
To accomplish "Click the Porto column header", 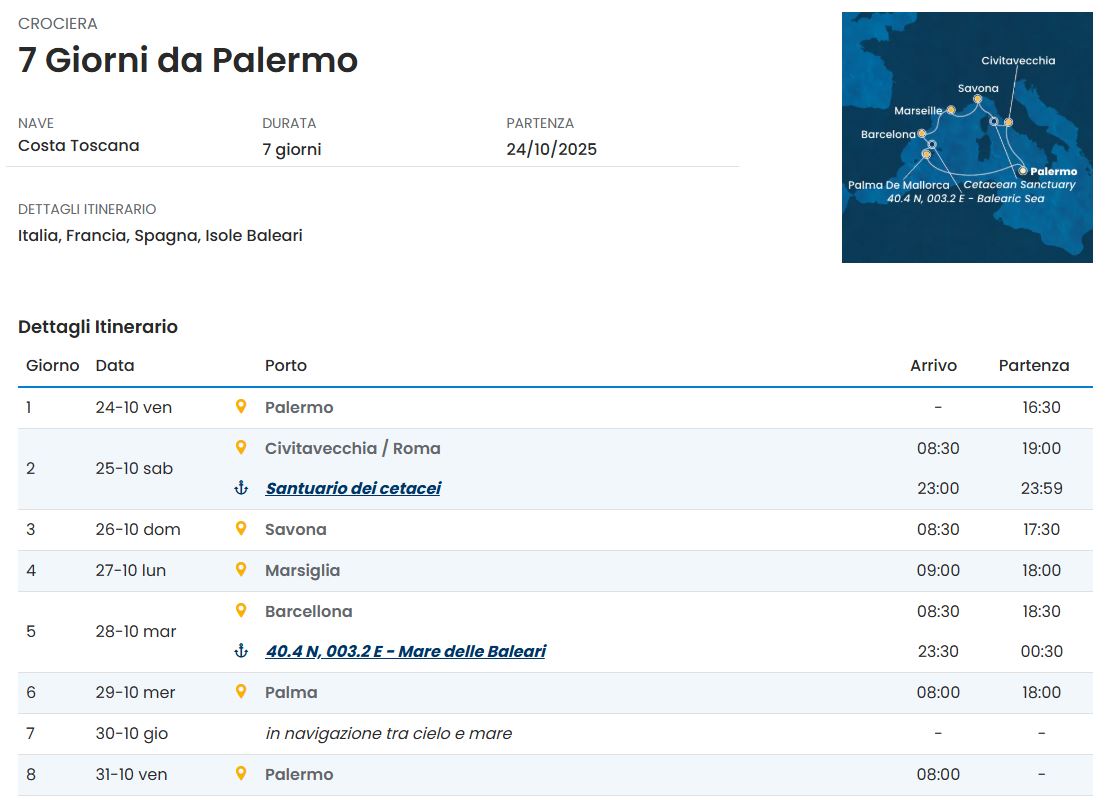I will coord(286,365).
